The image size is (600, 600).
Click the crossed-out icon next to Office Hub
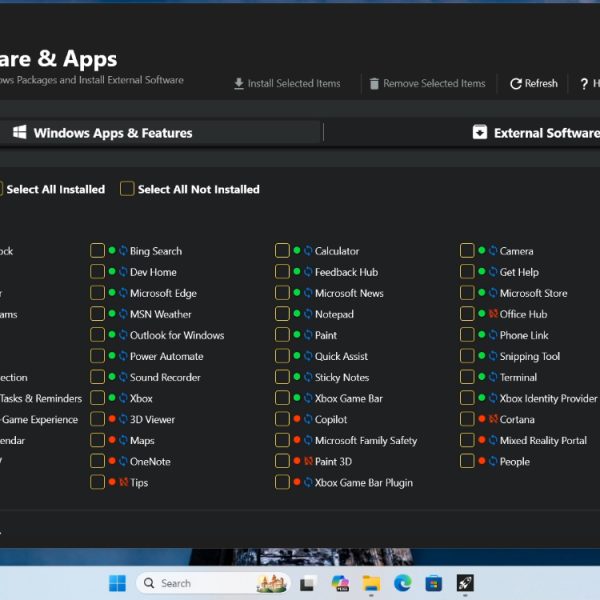493,314
